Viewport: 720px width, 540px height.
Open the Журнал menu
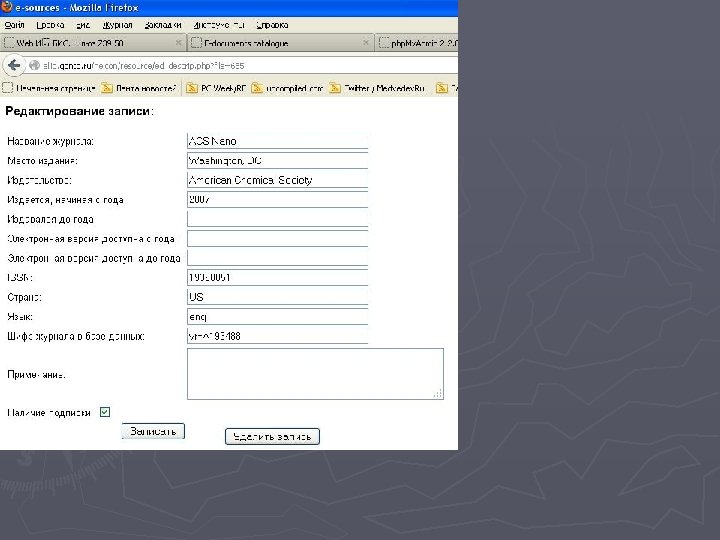pyautogui.click(x=117, y=25)
